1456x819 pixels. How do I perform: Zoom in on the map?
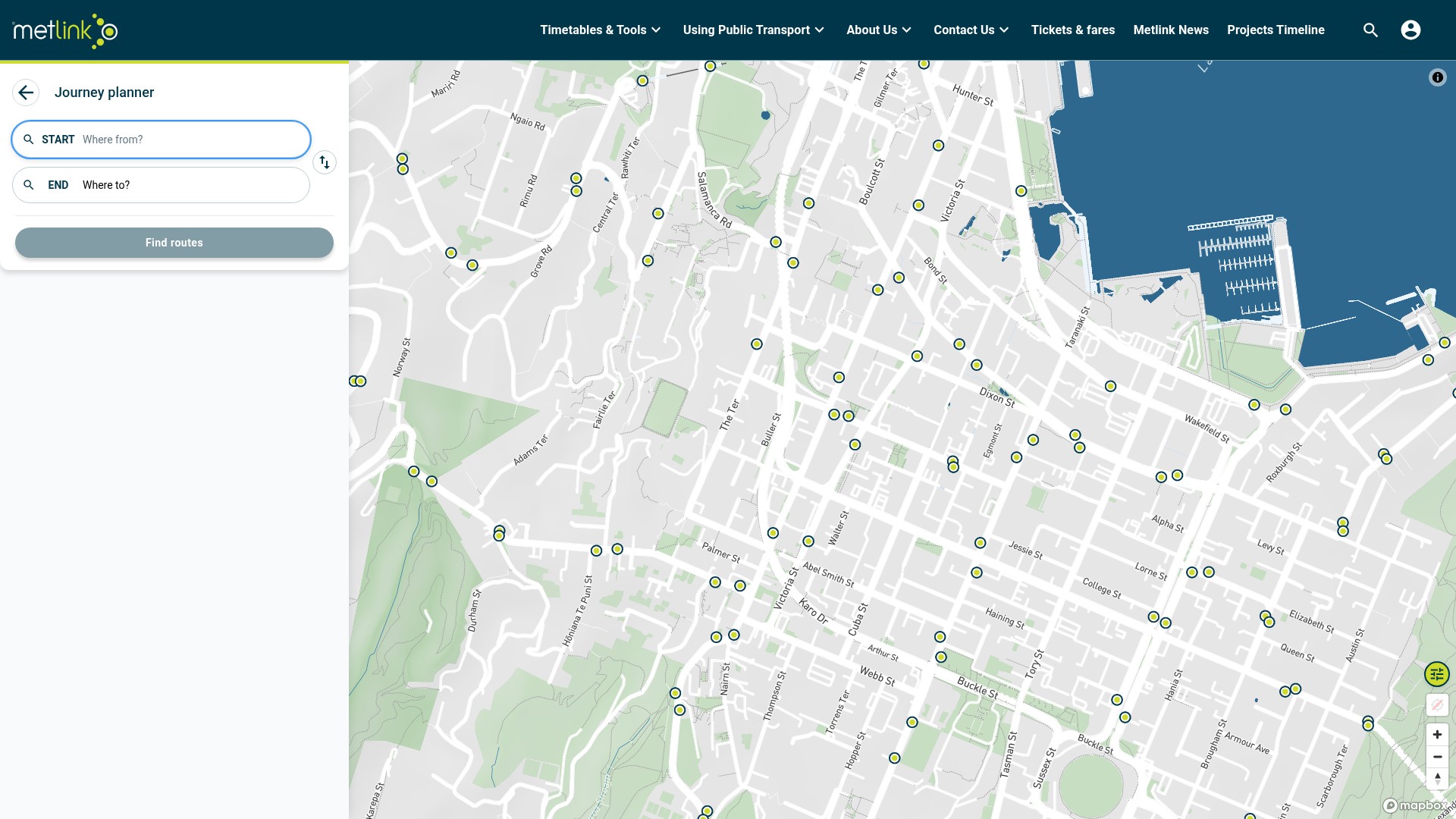pos(1437,734)
